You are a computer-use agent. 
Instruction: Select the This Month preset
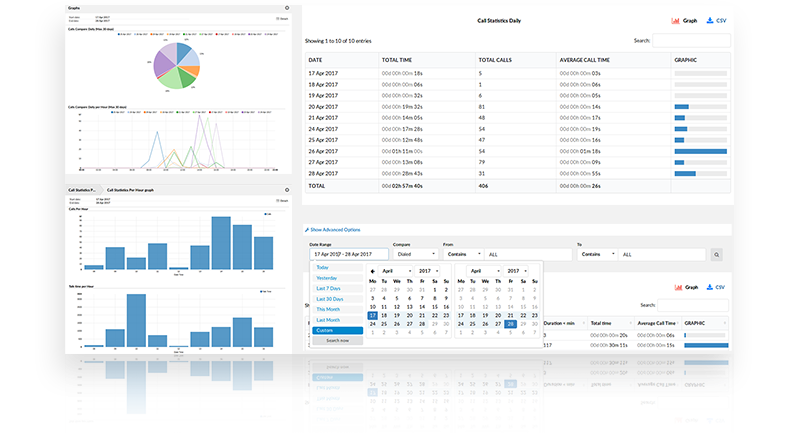coord(337,310)
